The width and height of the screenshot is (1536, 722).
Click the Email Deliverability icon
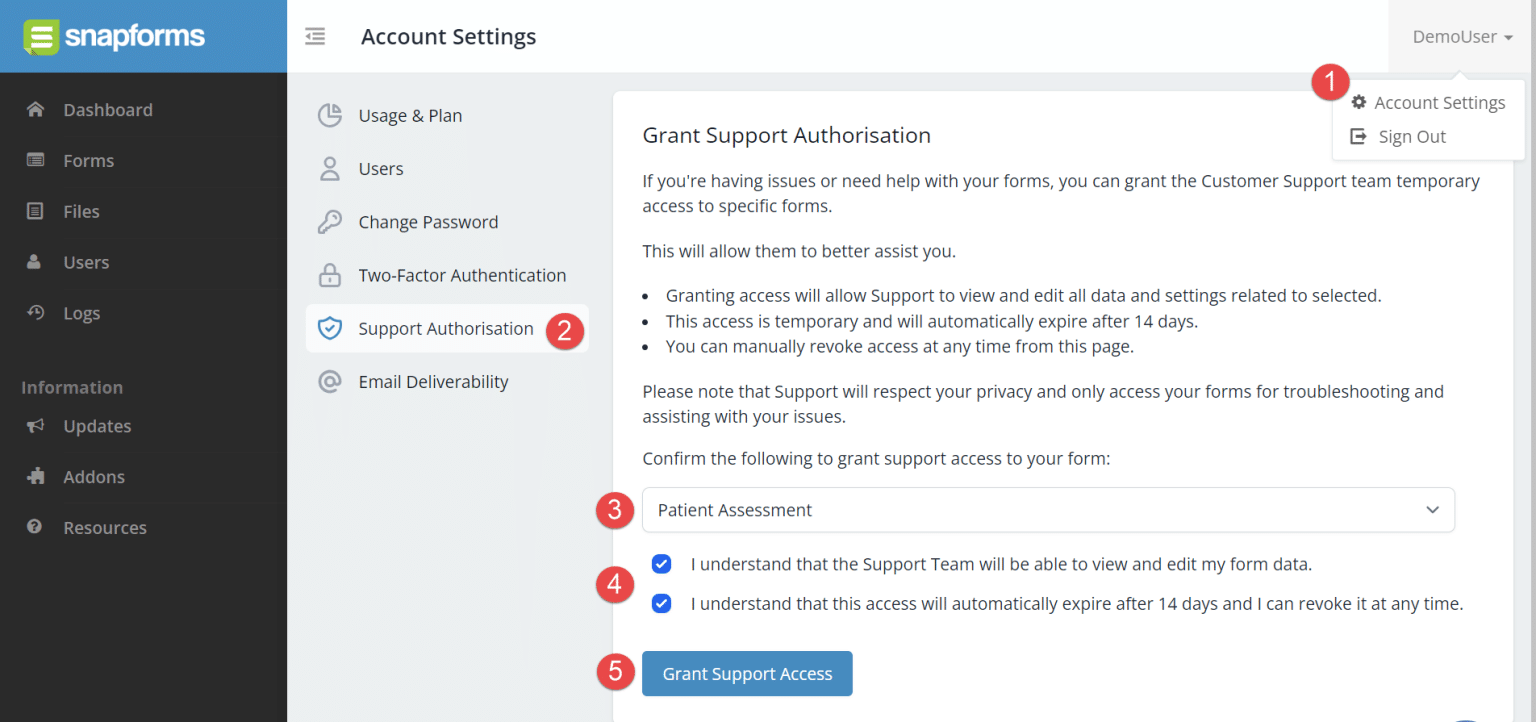[330, 381]
